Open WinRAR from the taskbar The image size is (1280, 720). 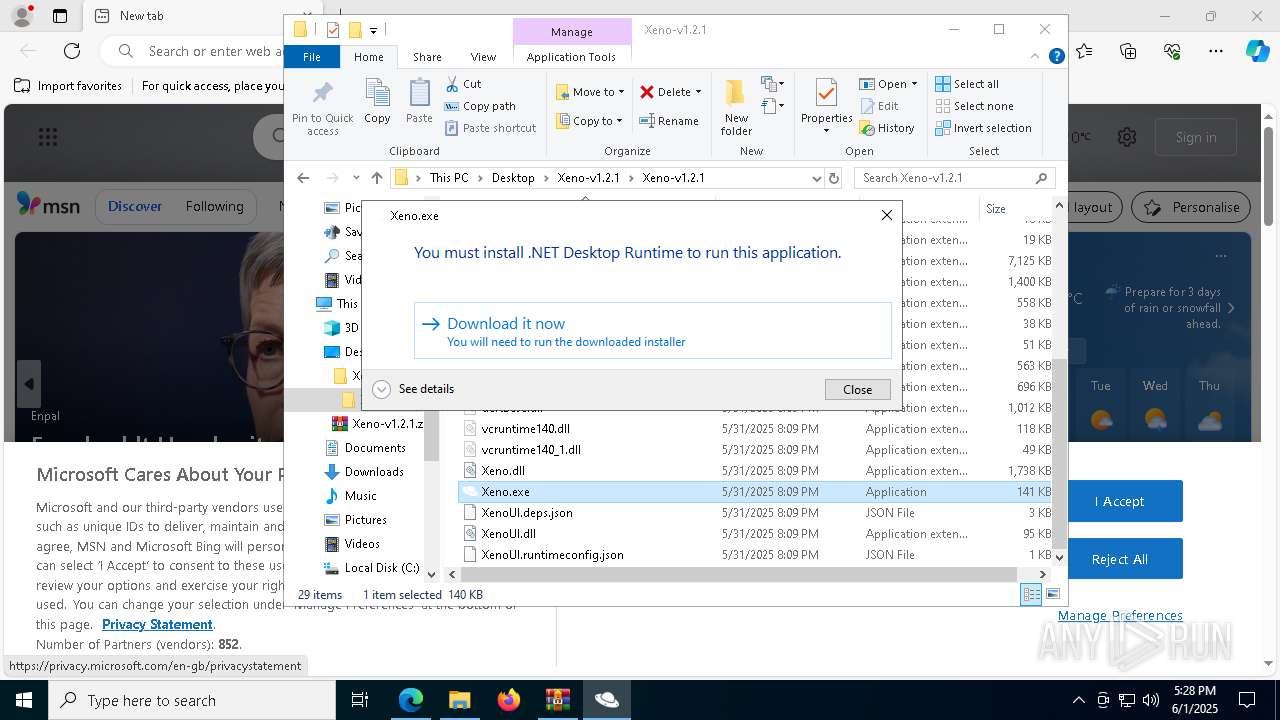click(557, 700)
